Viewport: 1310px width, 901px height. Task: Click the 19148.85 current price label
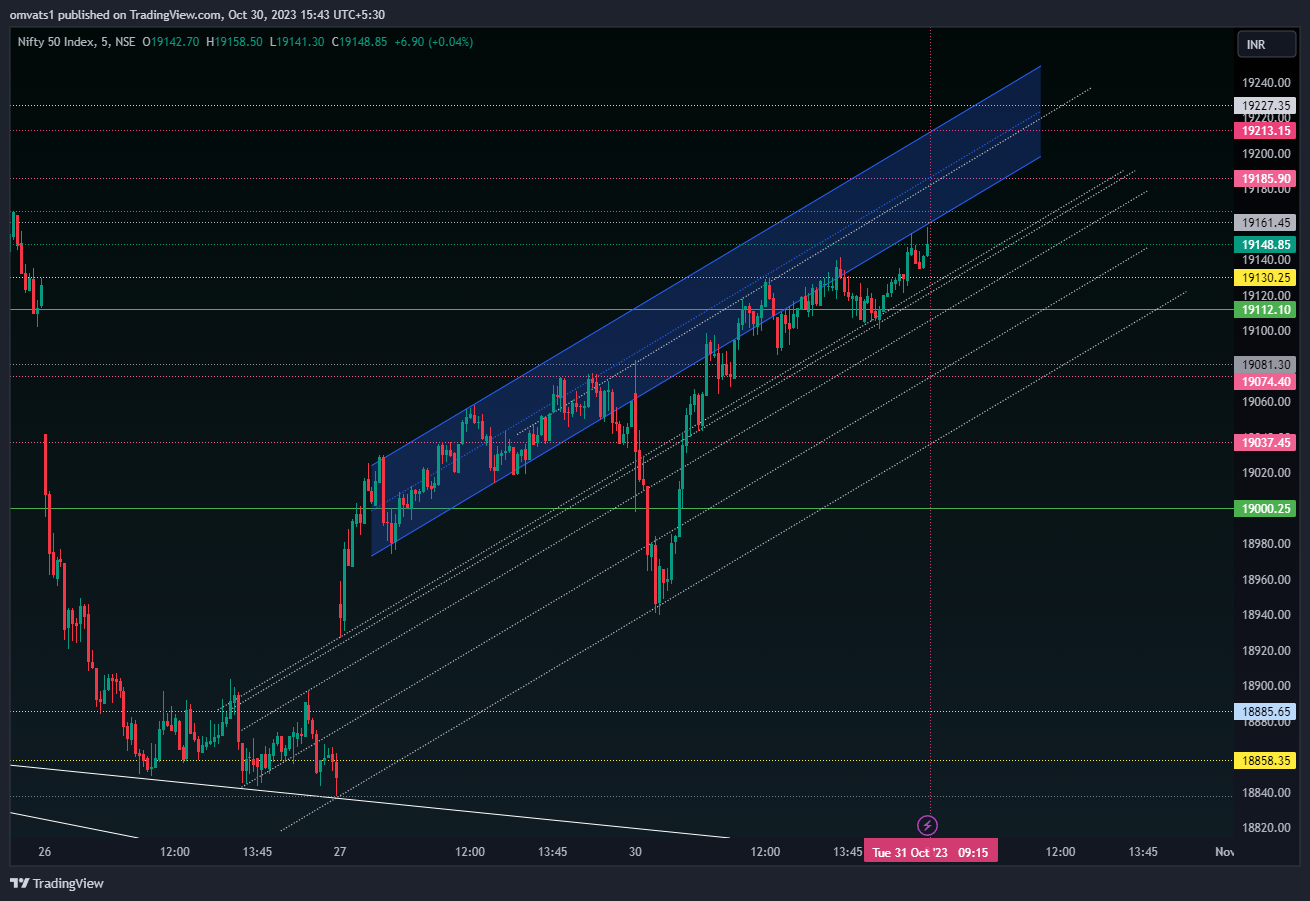tap(1265, 244)
